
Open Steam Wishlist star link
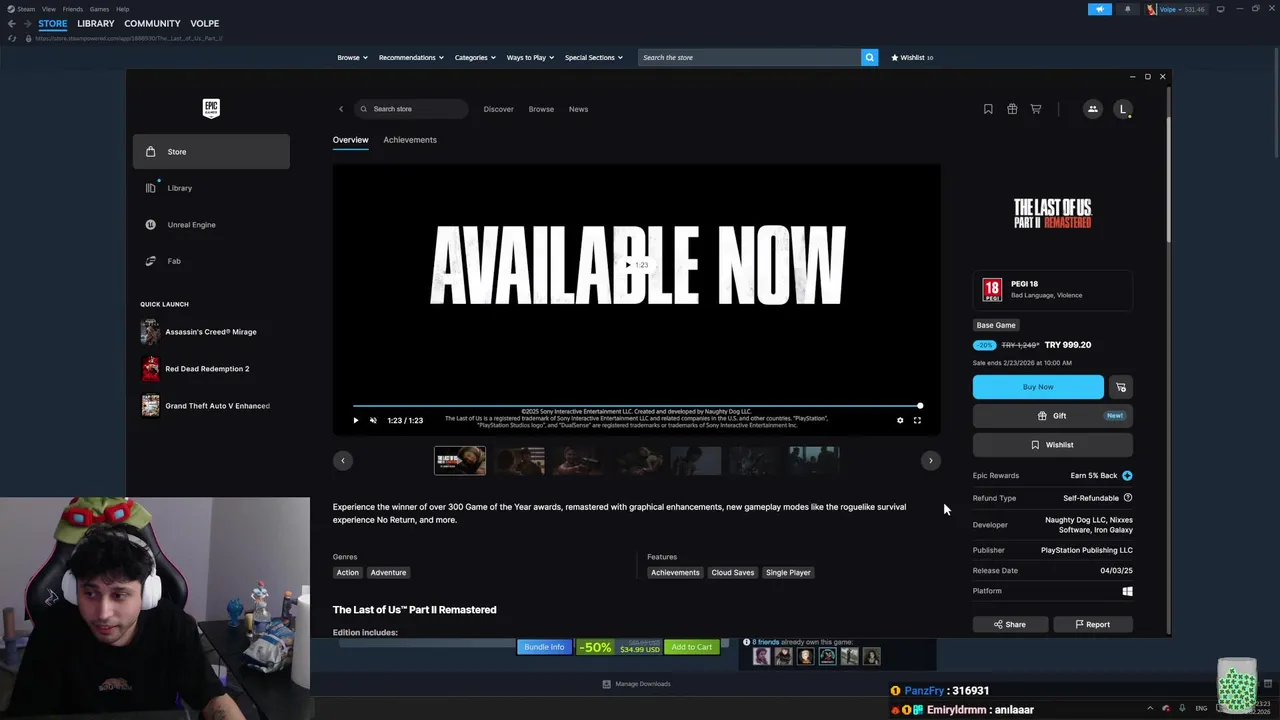(912, 57)
